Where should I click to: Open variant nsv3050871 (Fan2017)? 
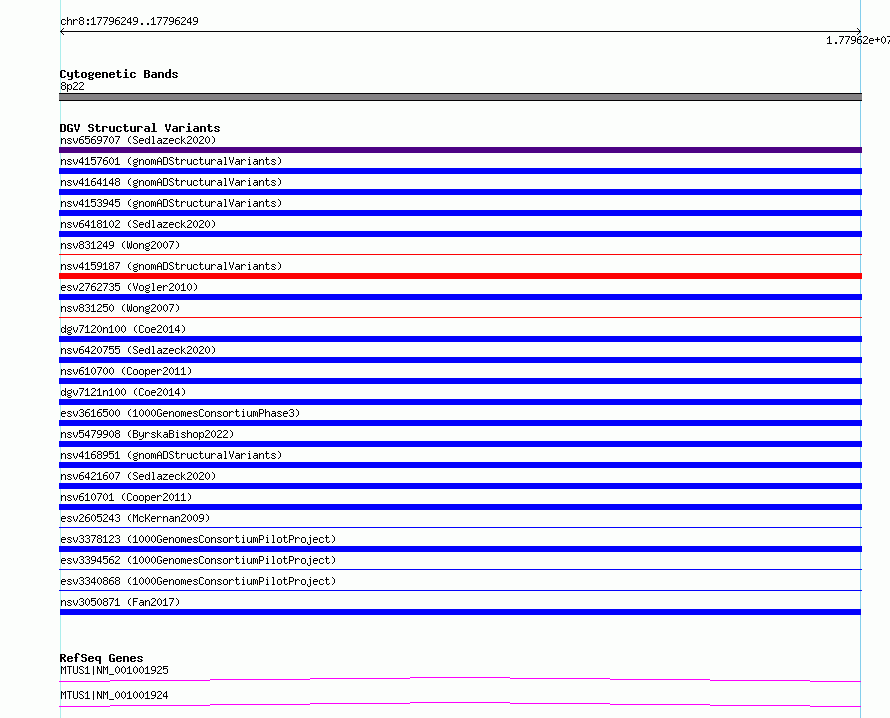120,602
